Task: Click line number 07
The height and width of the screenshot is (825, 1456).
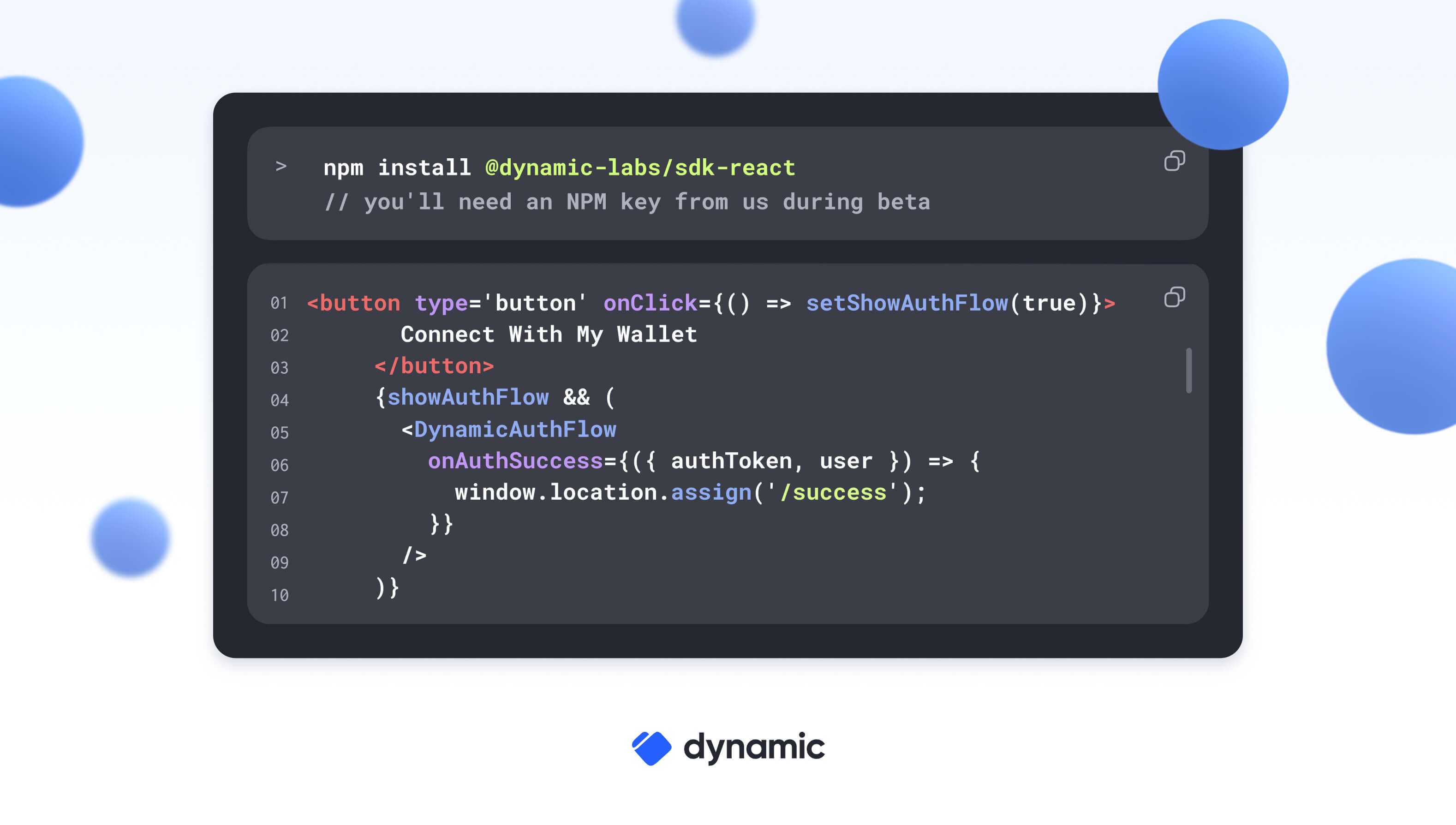Action: [x=279, y=497]
